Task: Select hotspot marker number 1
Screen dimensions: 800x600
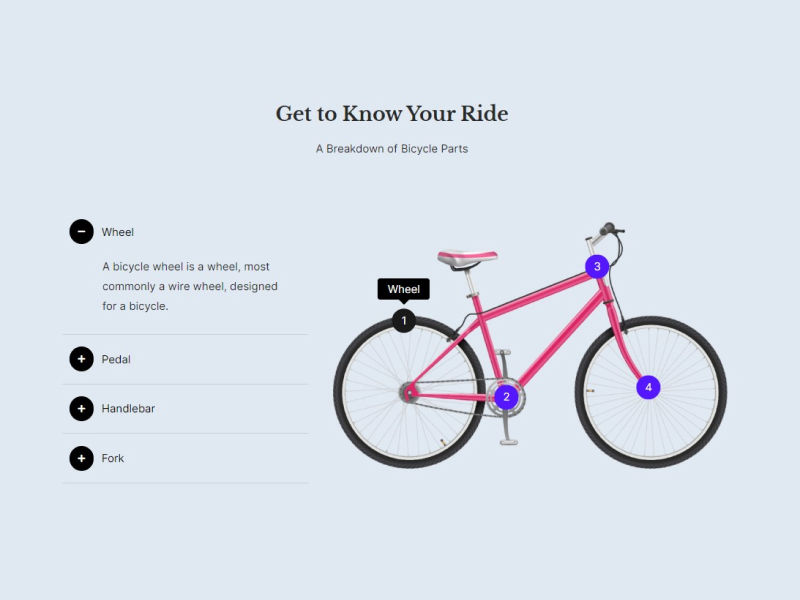Action: (403, 321)
